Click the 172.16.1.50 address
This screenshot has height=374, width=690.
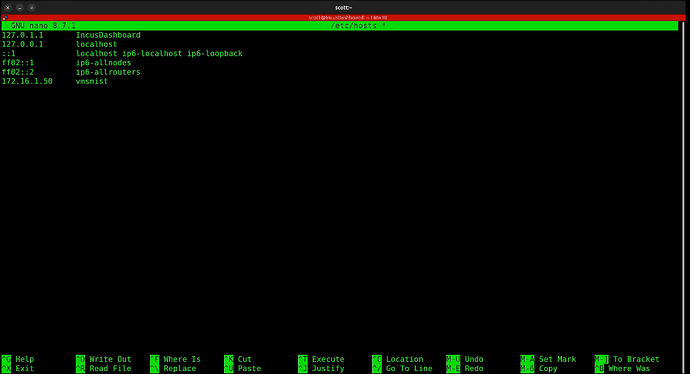click(x=27, y=81)
